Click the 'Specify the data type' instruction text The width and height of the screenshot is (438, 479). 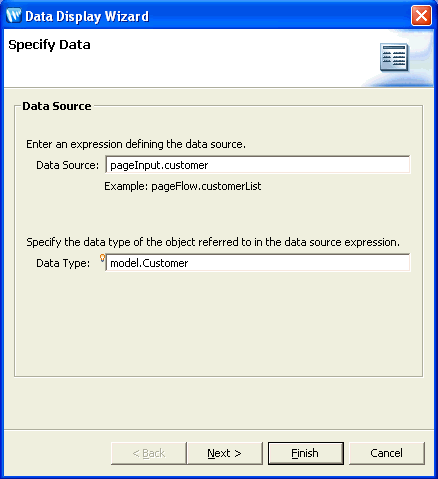[x=213, y=242]
